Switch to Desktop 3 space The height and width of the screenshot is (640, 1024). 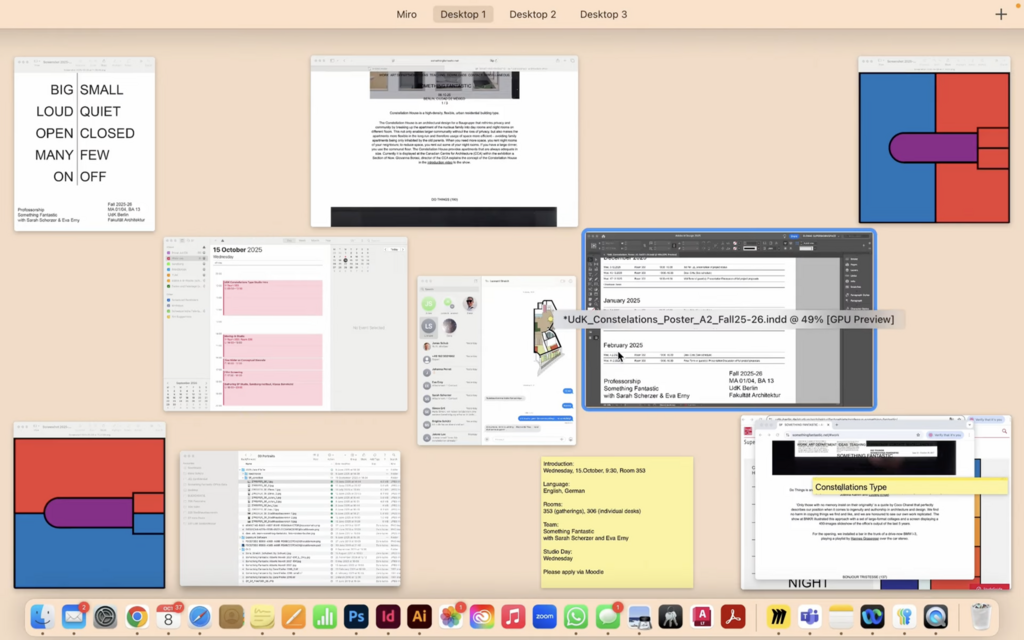click(x=603, y=14)
